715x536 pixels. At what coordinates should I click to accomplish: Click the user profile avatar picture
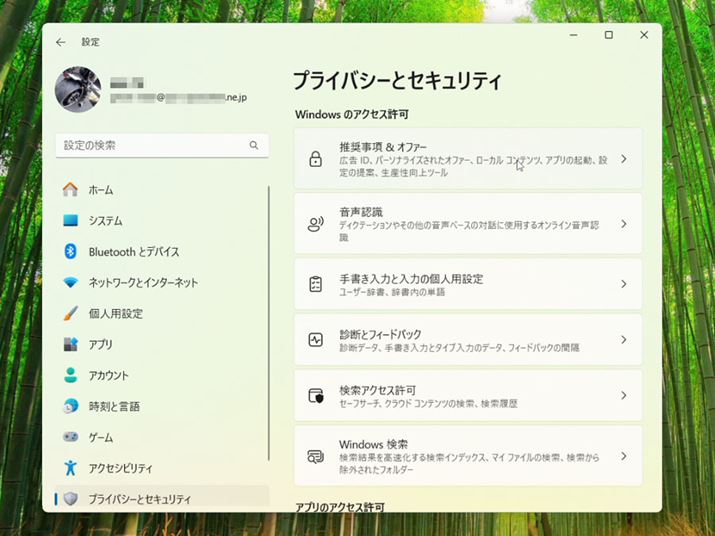pyautogui.click(x=78, y=91)
